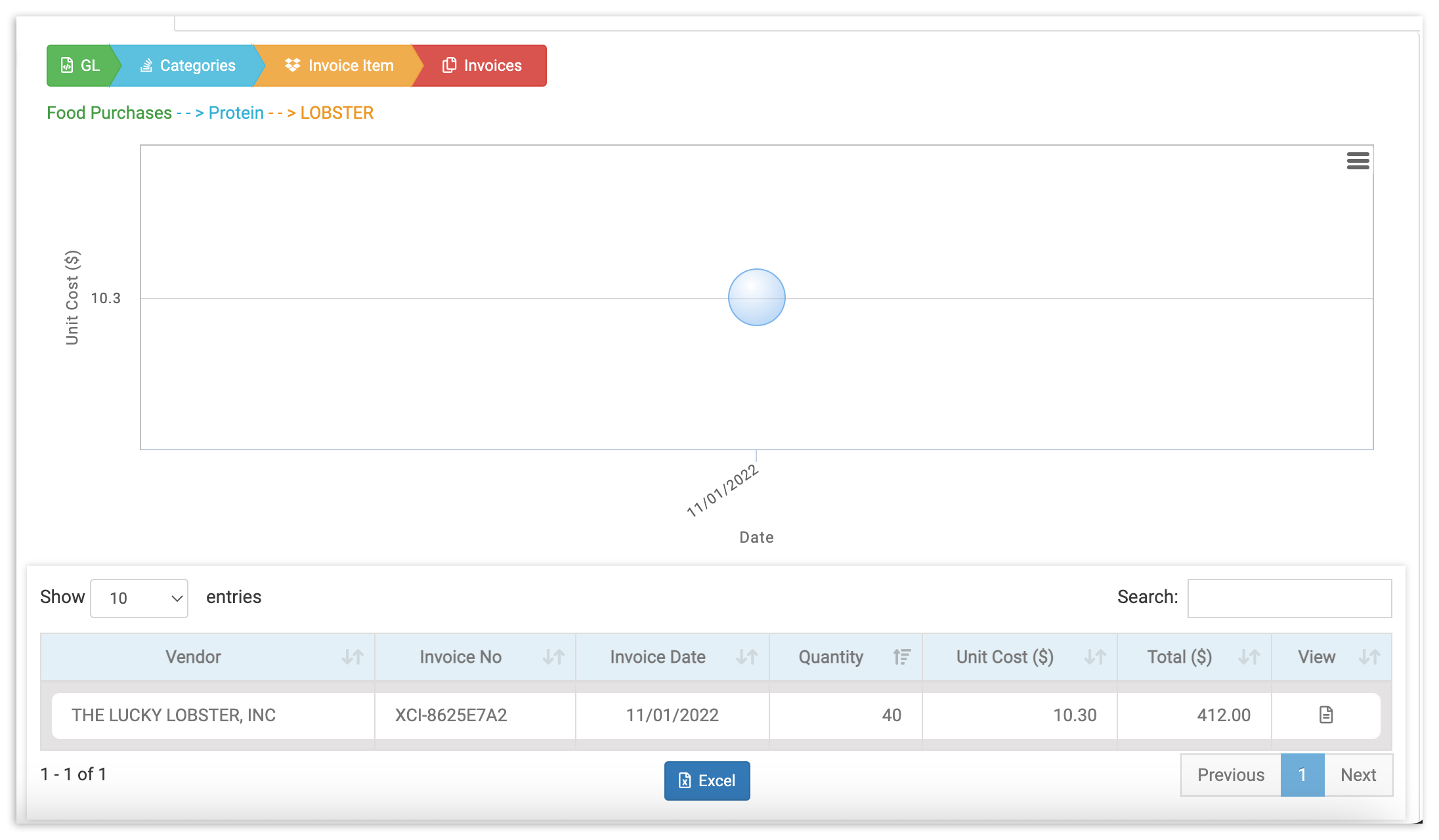Toggle sorting on the Vendor column
The image size is (1439, 840).
353,656
